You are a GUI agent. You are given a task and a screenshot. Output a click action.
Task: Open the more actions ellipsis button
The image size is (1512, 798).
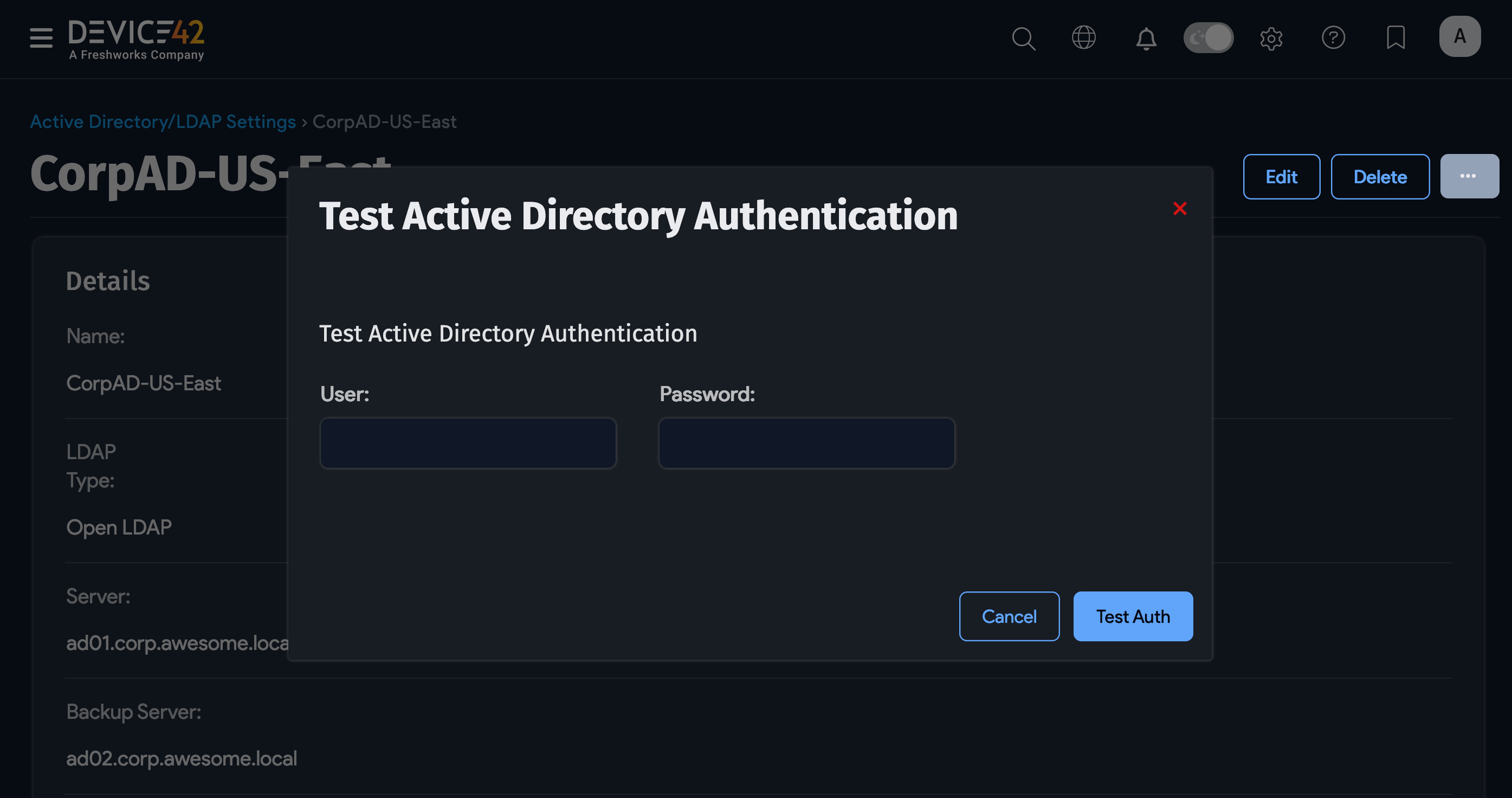click(1469, 176)
